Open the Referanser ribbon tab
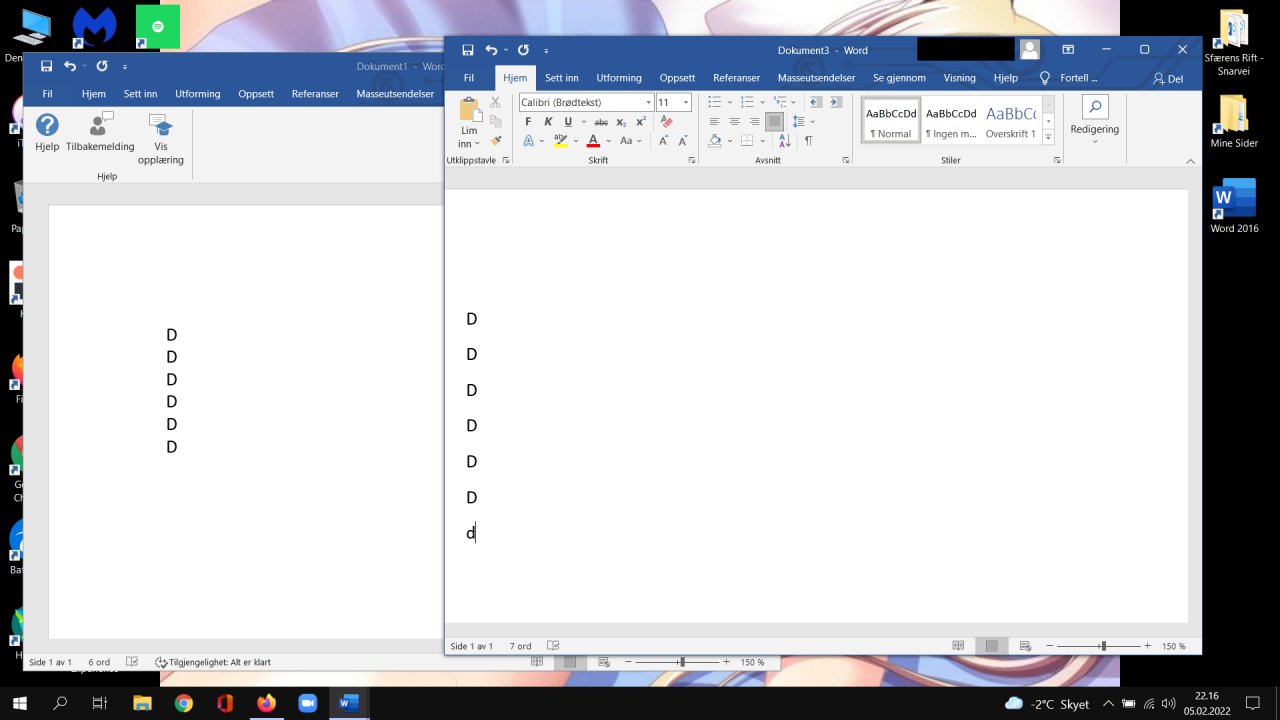 tap(736, 77)
